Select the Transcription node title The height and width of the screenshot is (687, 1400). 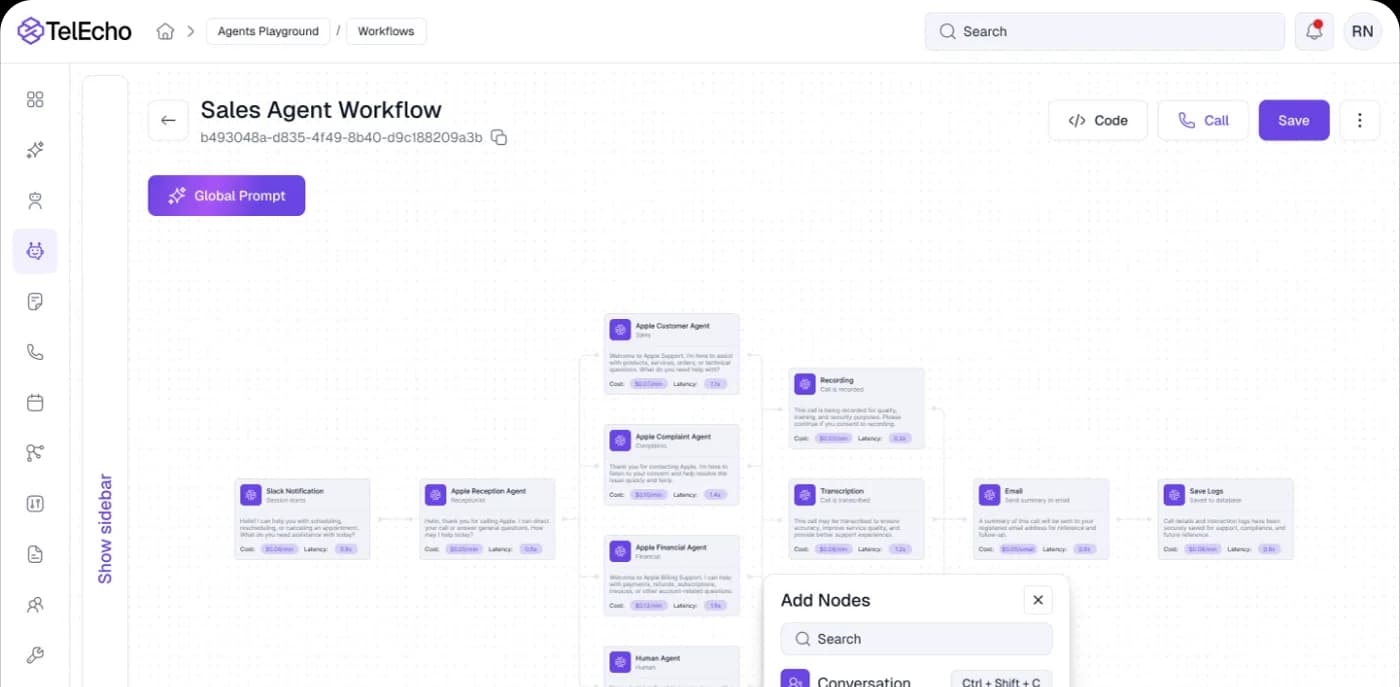pos(842,491)
